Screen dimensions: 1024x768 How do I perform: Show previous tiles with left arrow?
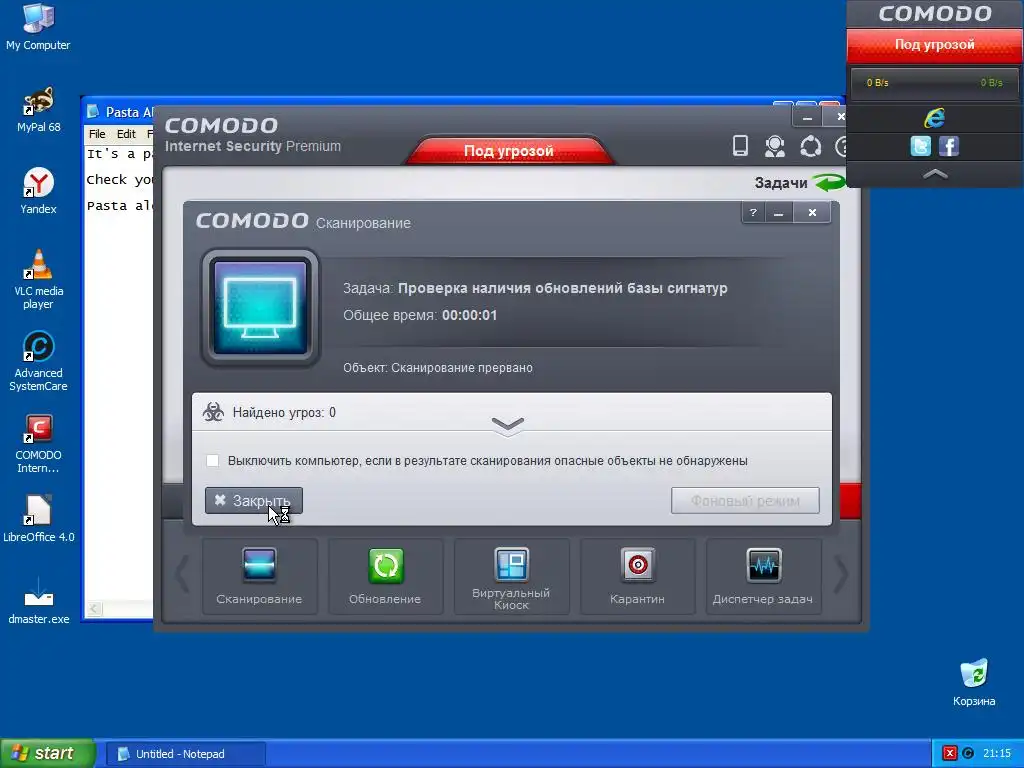click(x=182, y=575)
